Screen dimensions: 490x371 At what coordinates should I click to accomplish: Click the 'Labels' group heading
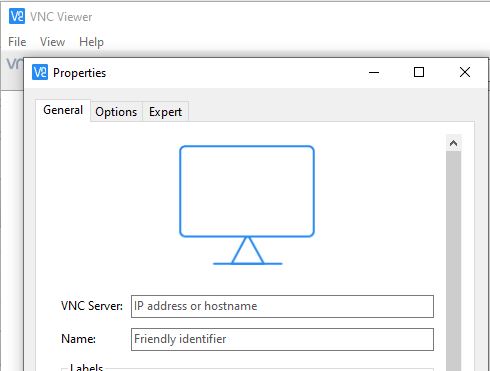pos(86,367)
